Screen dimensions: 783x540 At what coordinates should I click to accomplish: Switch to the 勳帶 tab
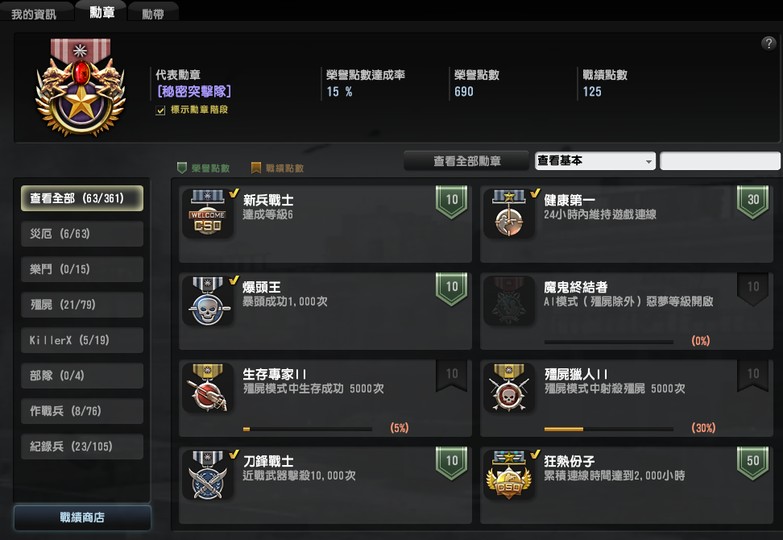[153, 14]
